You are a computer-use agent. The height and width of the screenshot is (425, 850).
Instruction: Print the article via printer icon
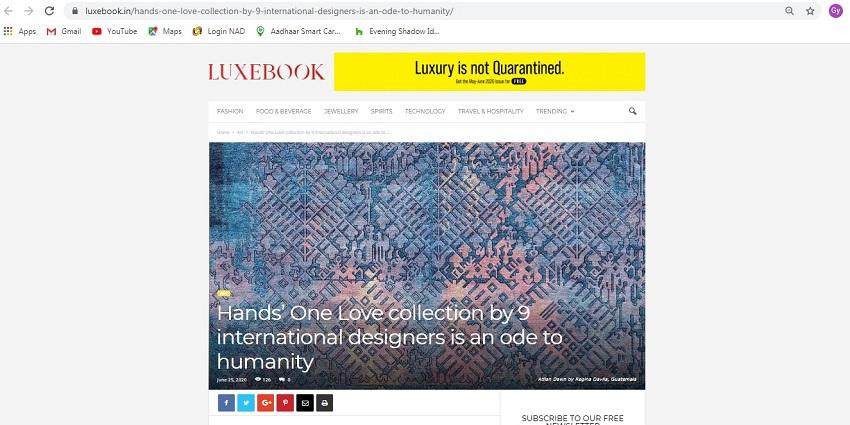pos(324,403)
